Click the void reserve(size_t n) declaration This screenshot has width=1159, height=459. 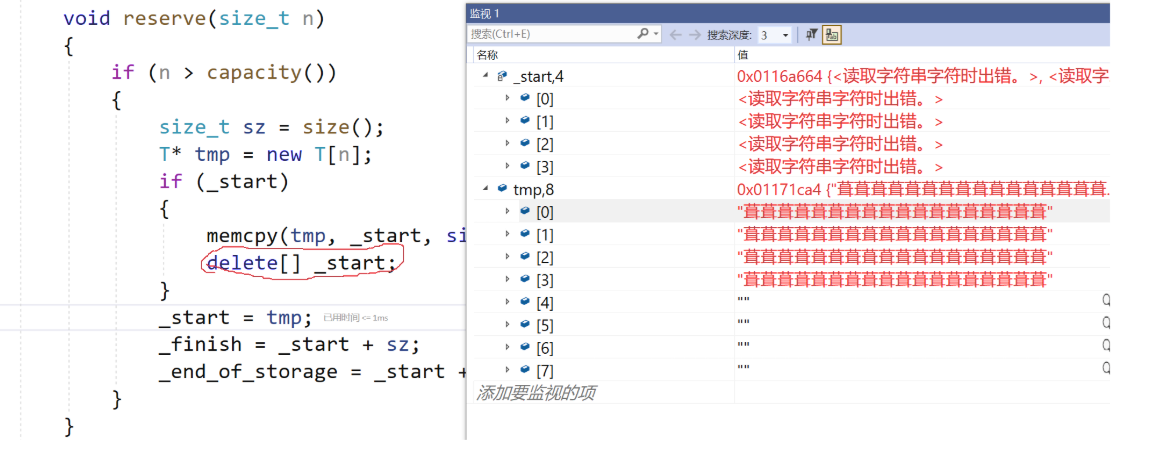(194, 18)
